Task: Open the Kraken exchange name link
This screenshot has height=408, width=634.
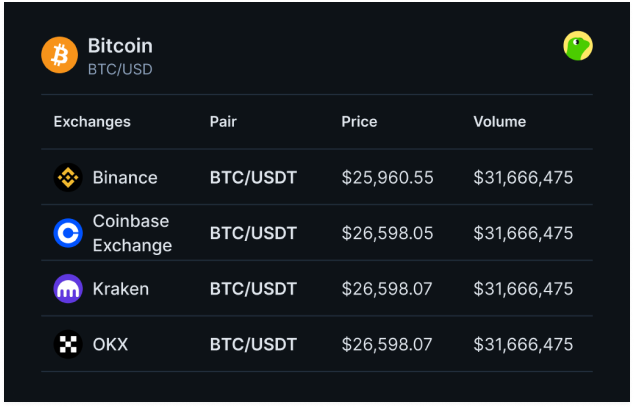Action: click(121, 289)
